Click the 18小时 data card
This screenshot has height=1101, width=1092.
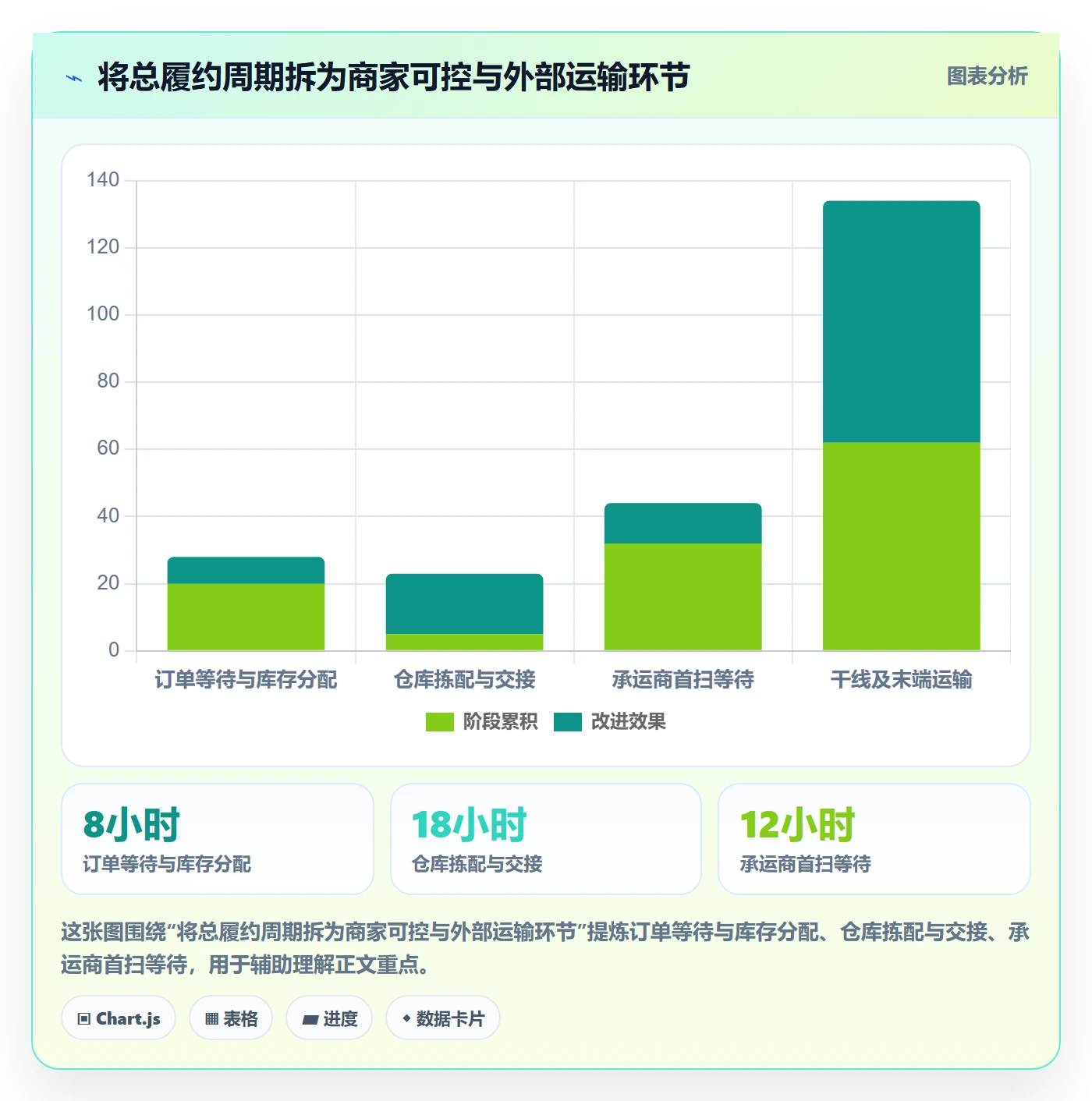click(x=546, y=839)
